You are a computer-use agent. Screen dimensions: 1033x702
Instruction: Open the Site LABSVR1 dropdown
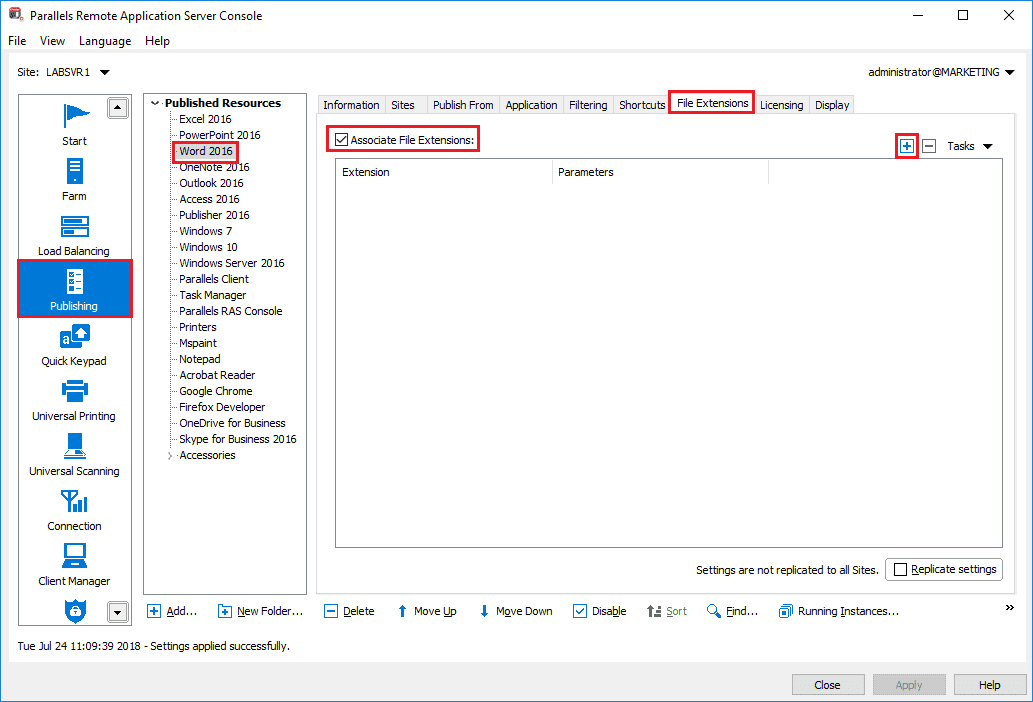pyautogui.click(x=104, y=72)
